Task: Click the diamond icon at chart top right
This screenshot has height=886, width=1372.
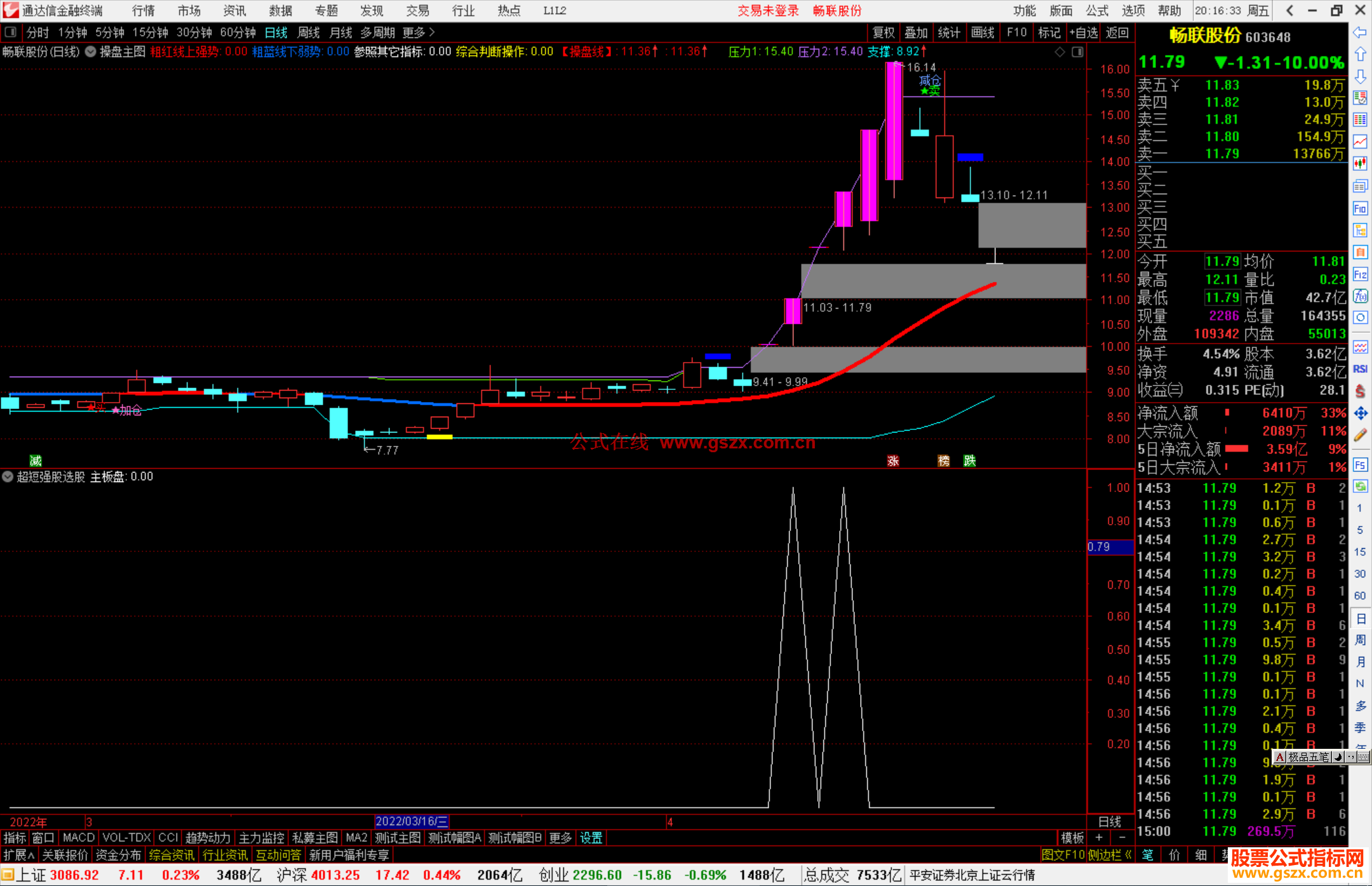Action: 1059,52
